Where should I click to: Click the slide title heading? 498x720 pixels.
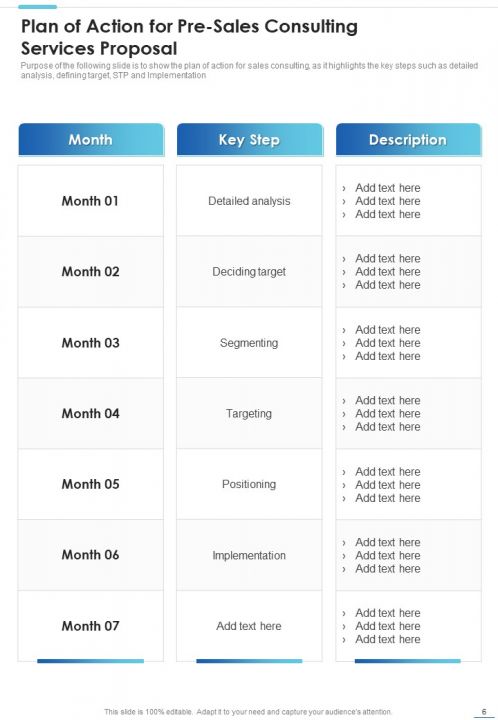189,37
